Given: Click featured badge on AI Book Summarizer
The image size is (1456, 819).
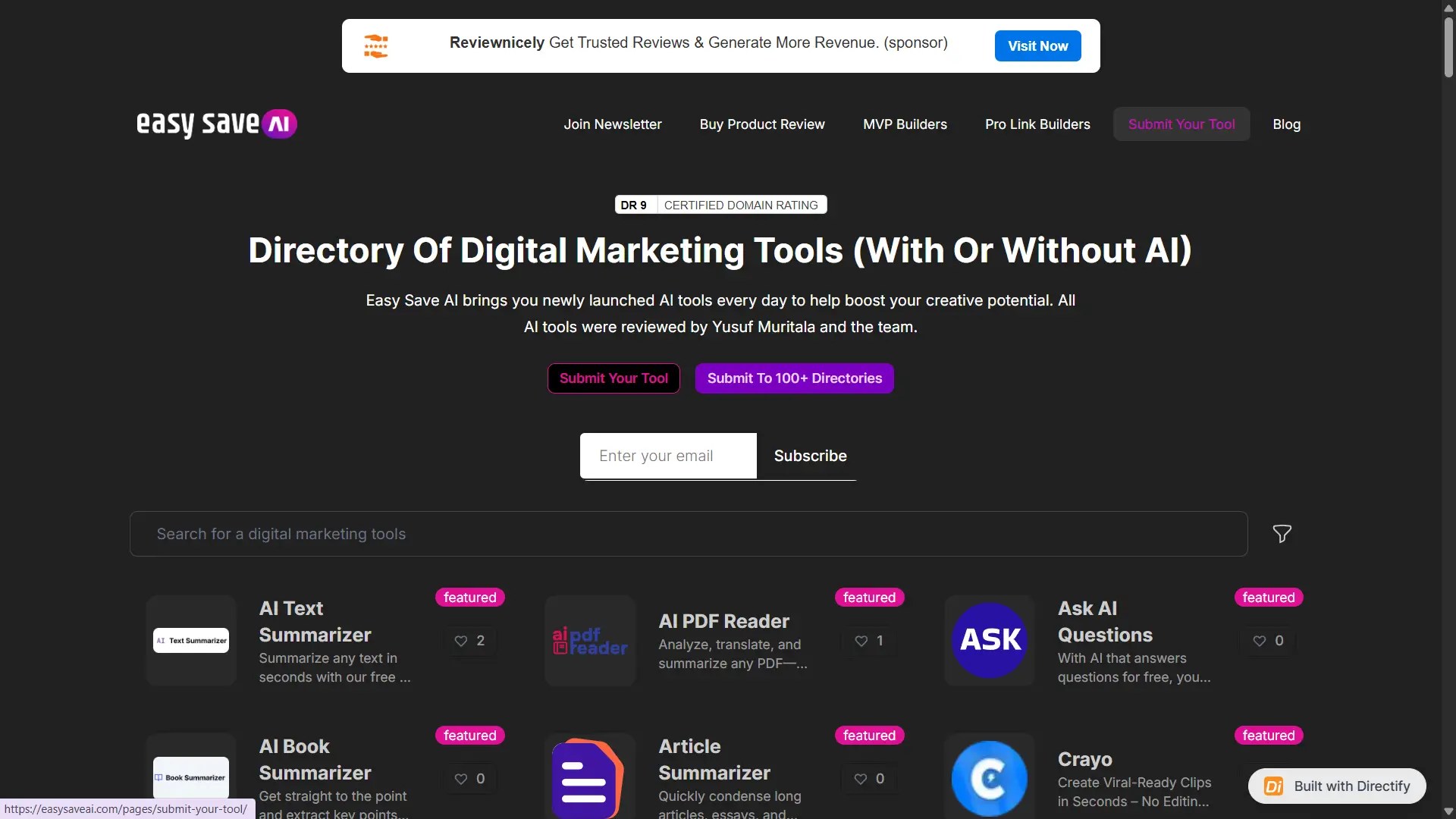Looking at the screenshot, I should pos(469,736).
